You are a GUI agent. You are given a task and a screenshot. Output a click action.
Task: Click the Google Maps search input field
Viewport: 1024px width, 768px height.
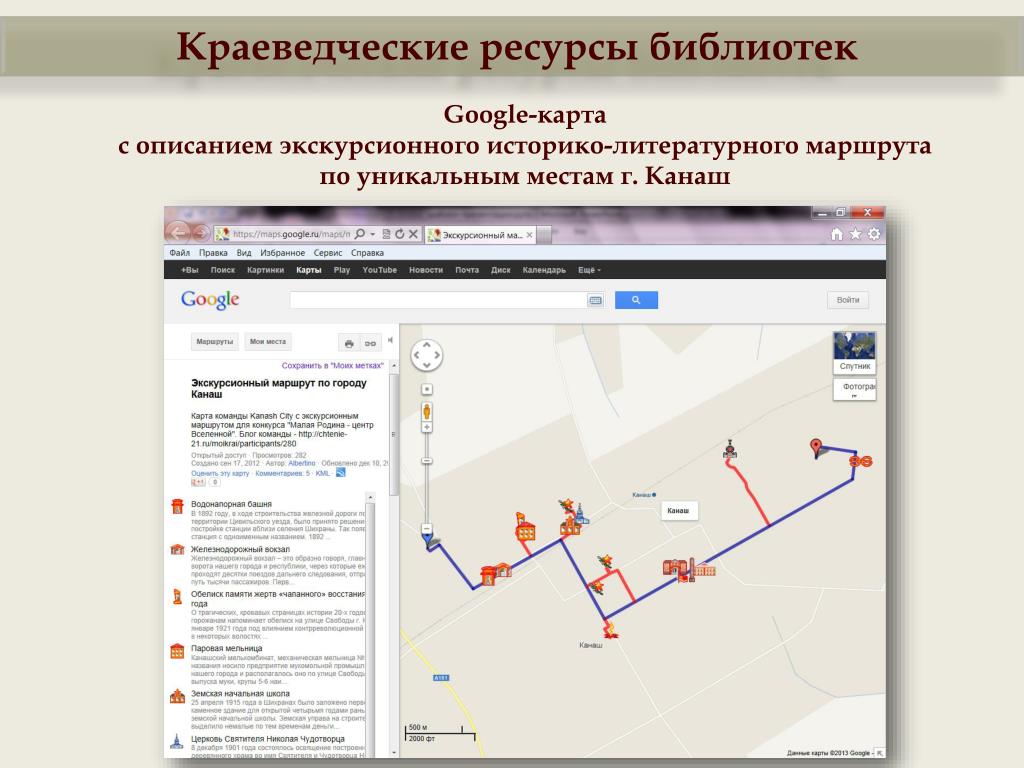point(439,300)
